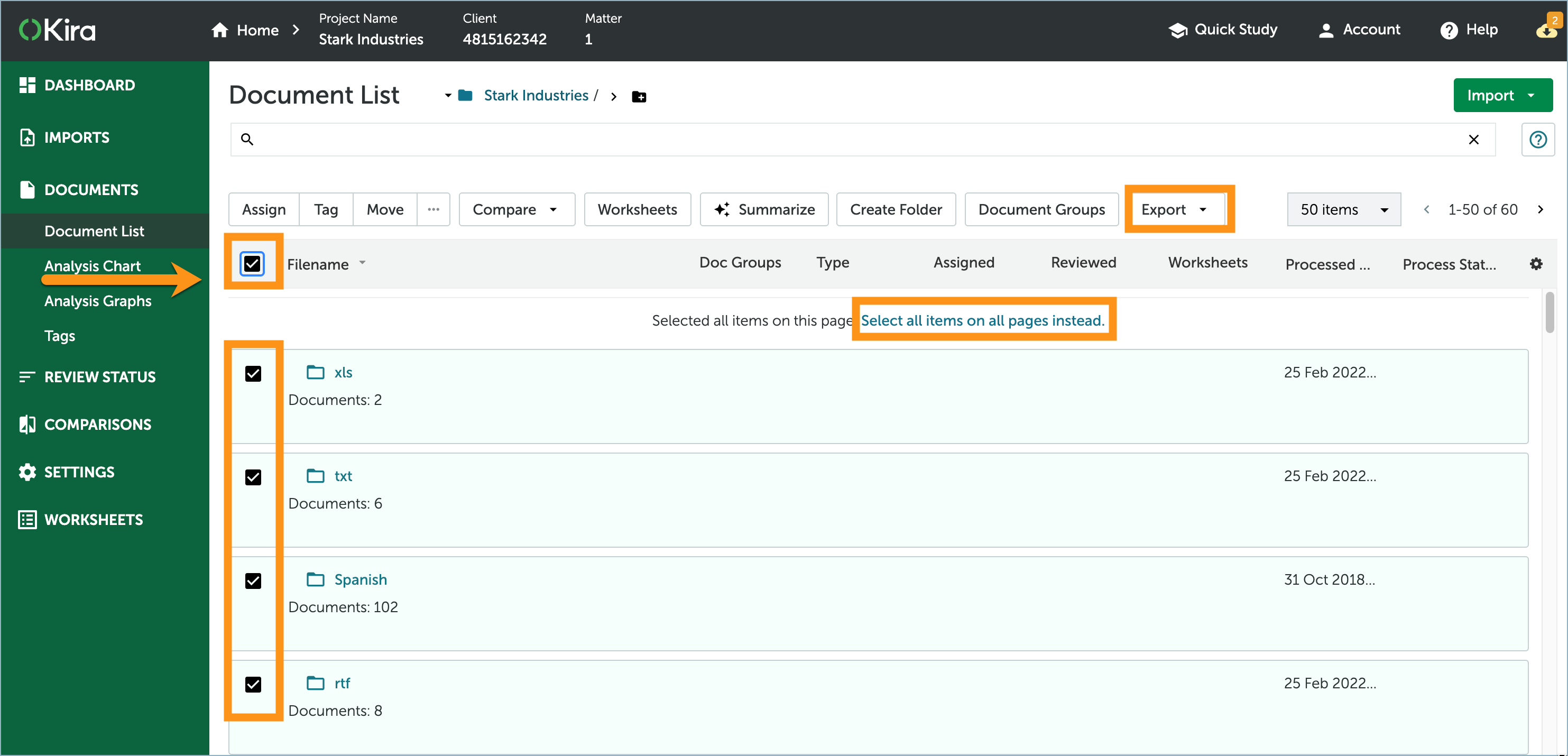The image size is (1568, 756).
Task: Click the new folder icon in breadcrumb
Action: (639, 97)
